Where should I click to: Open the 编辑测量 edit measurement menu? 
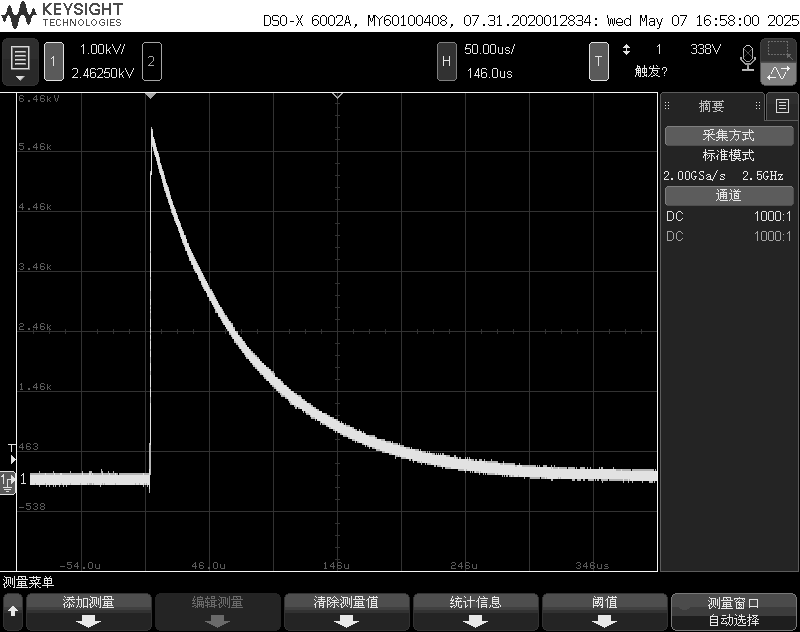pyautogui.click(x=217, y=612)
